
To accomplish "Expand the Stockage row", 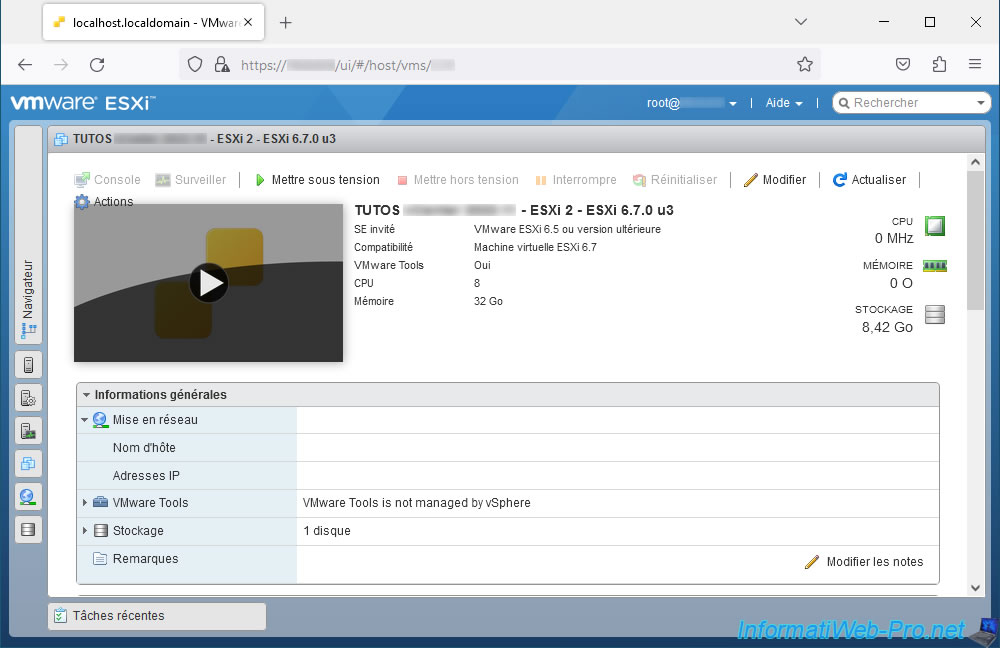I will point(85,531).
